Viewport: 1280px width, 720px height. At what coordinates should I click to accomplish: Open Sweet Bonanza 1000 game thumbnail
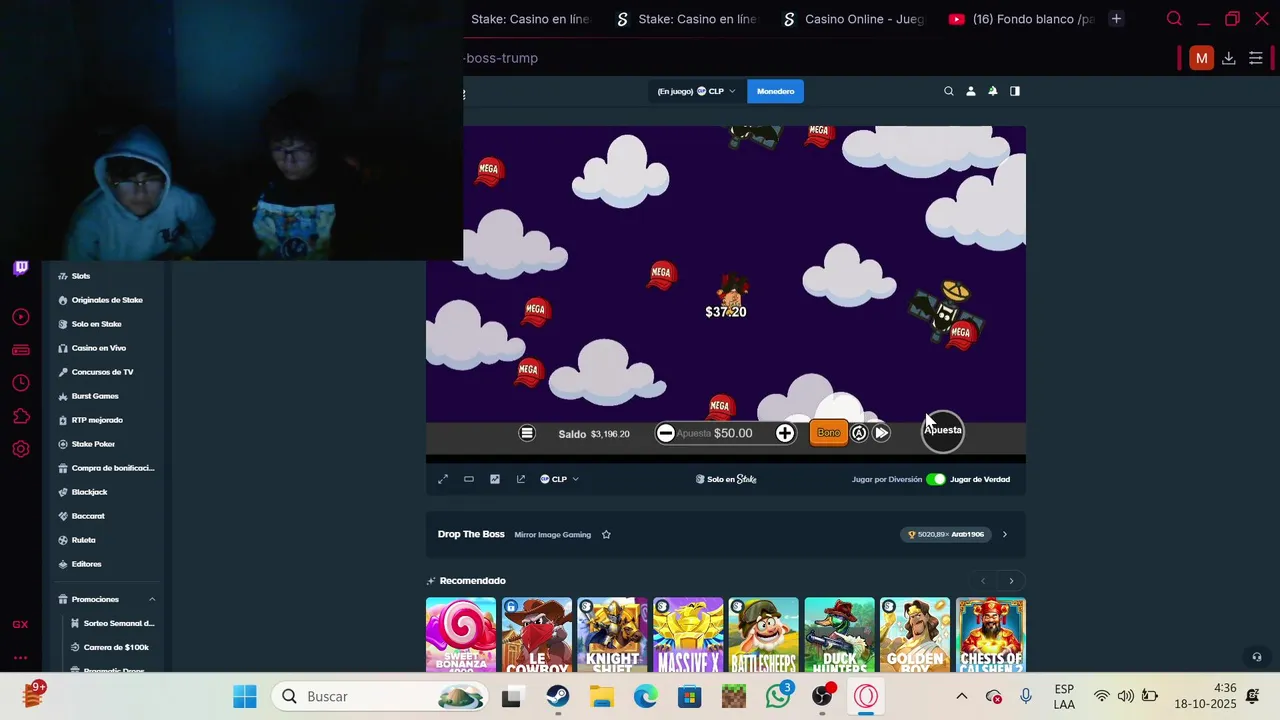tap(461, 635)
